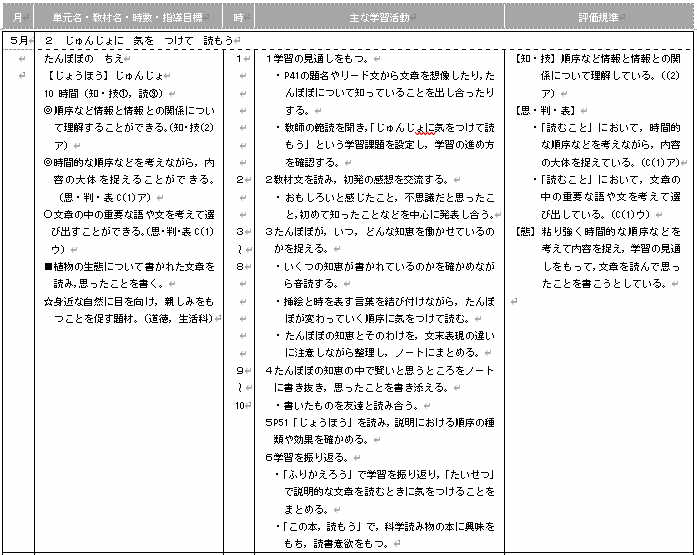Click line '・たんぽぽの知恵とそのわけを'

(385, 335)
